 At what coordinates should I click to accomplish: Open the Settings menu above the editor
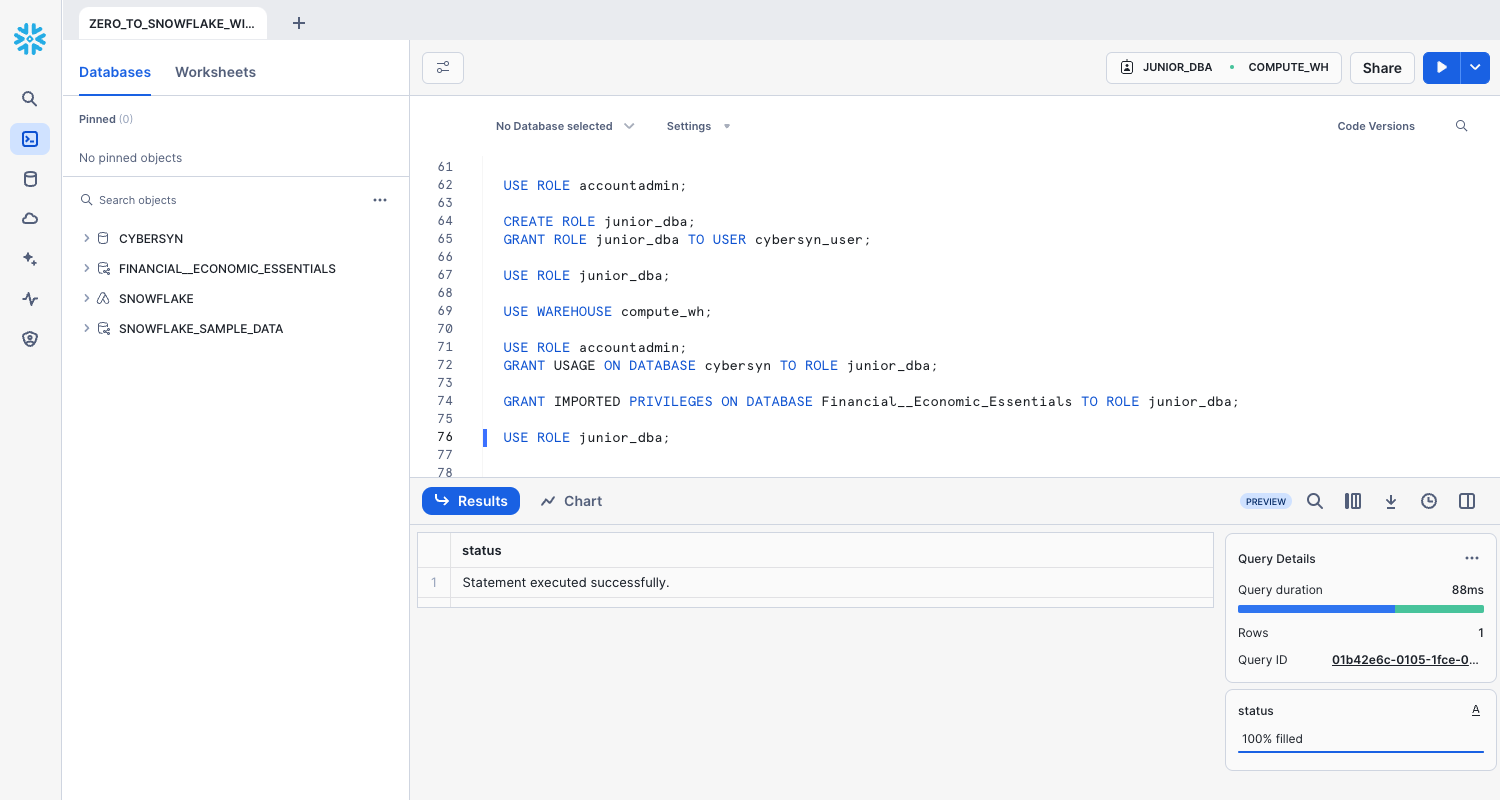pos(696,126)
